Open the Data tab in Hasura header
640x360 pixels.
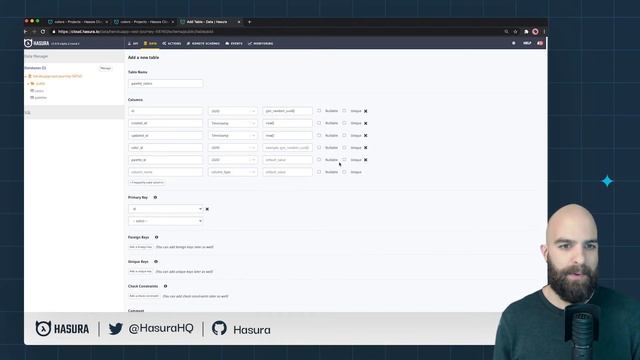click(150, 43)
